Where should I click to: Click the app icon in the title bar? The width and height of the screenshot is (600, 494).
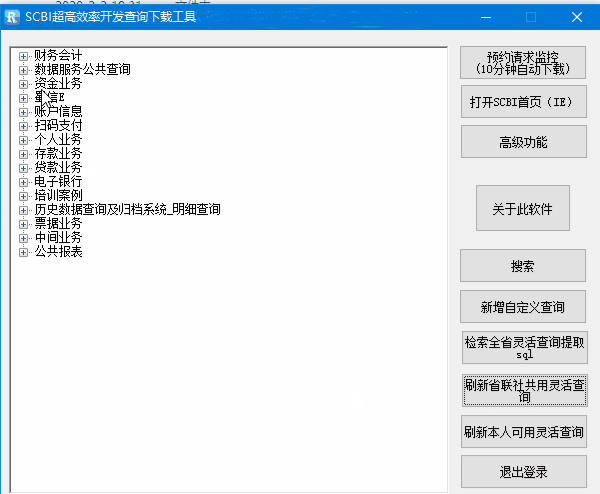point(12,17)
